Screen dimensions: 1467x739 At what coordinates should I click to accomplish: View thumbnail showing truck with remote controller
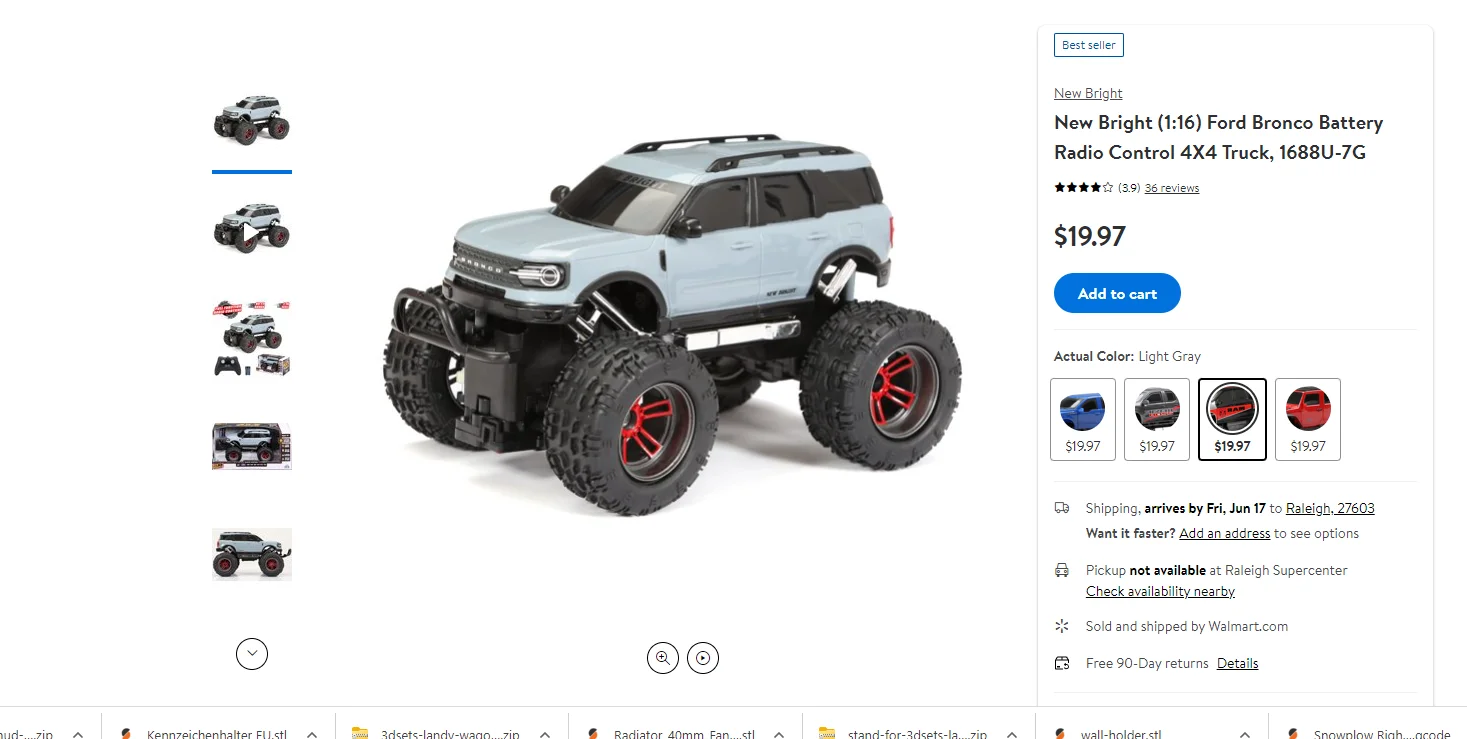point(252,337)
